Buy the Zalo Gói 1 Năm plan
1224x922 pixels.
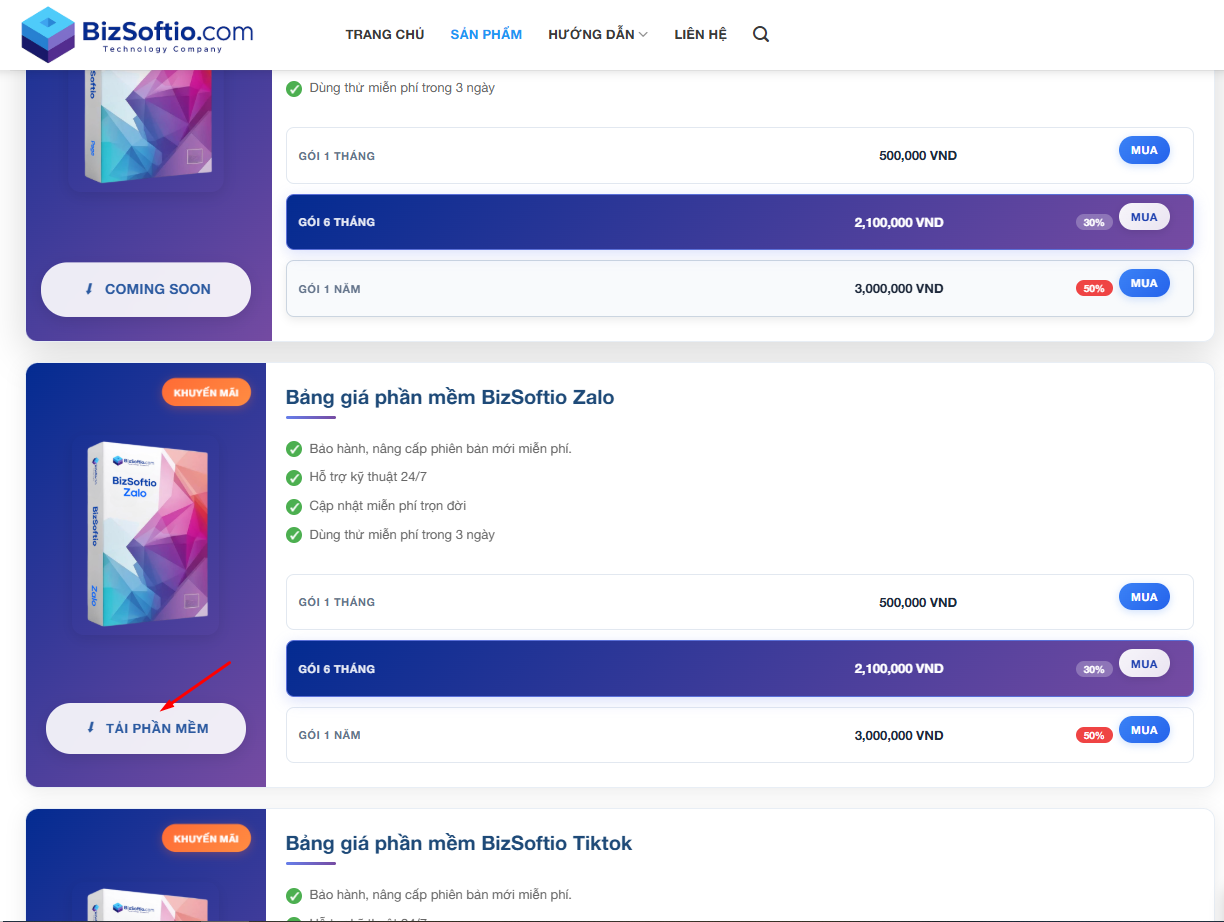click(x=1143, y=730)
